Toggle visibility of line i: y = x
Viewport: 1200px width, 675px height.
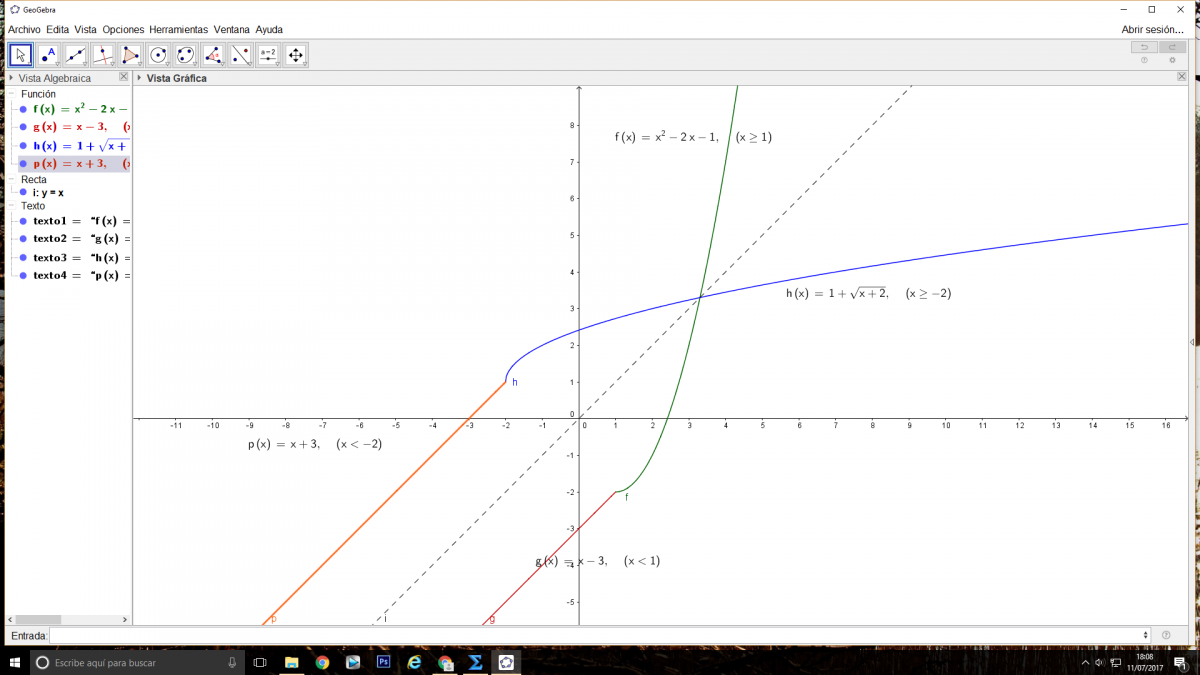tap(23, 192)
